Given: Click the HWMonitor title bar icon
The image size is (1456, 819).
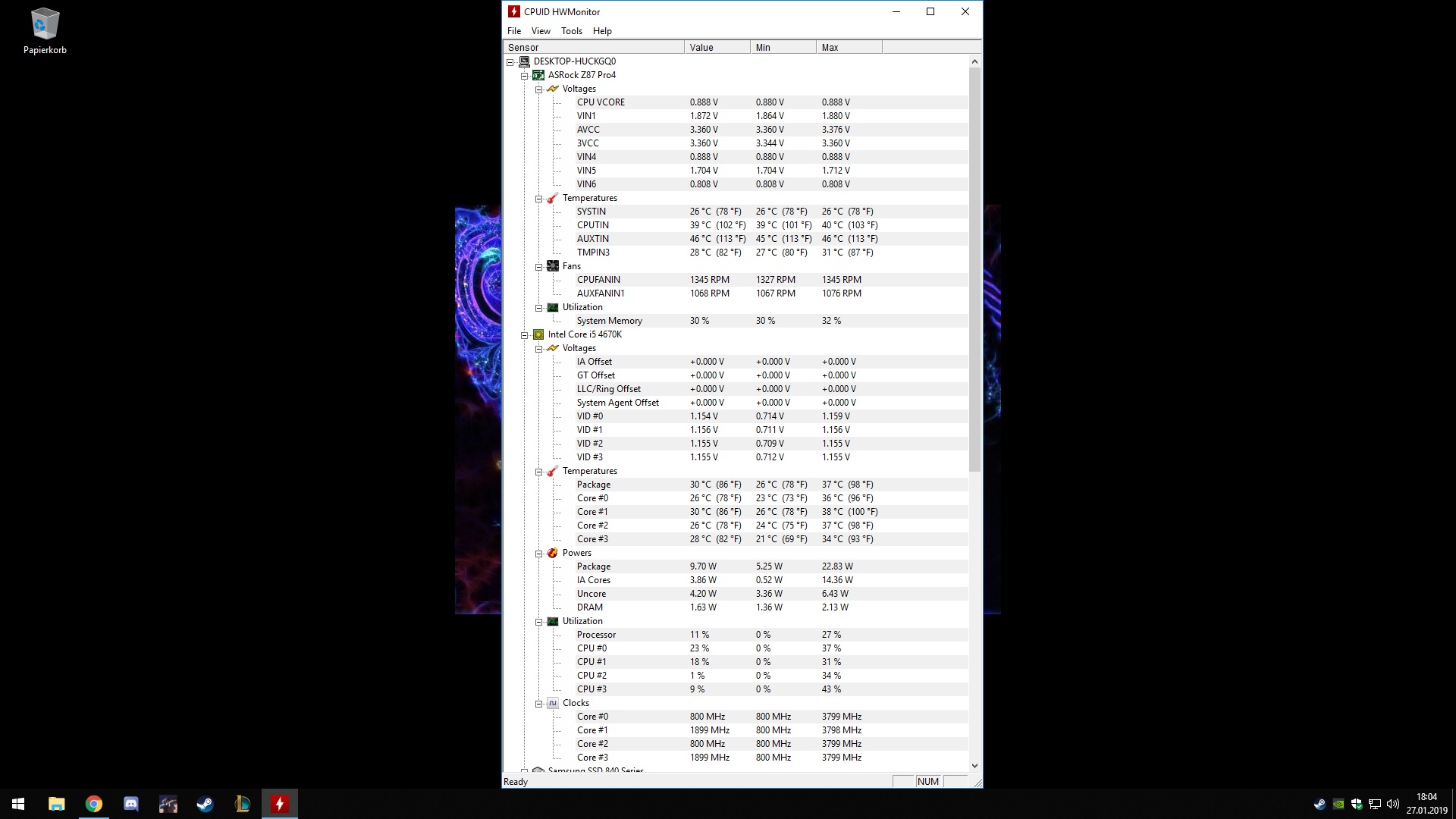Looking at the screenshot, I should [514, 11].
